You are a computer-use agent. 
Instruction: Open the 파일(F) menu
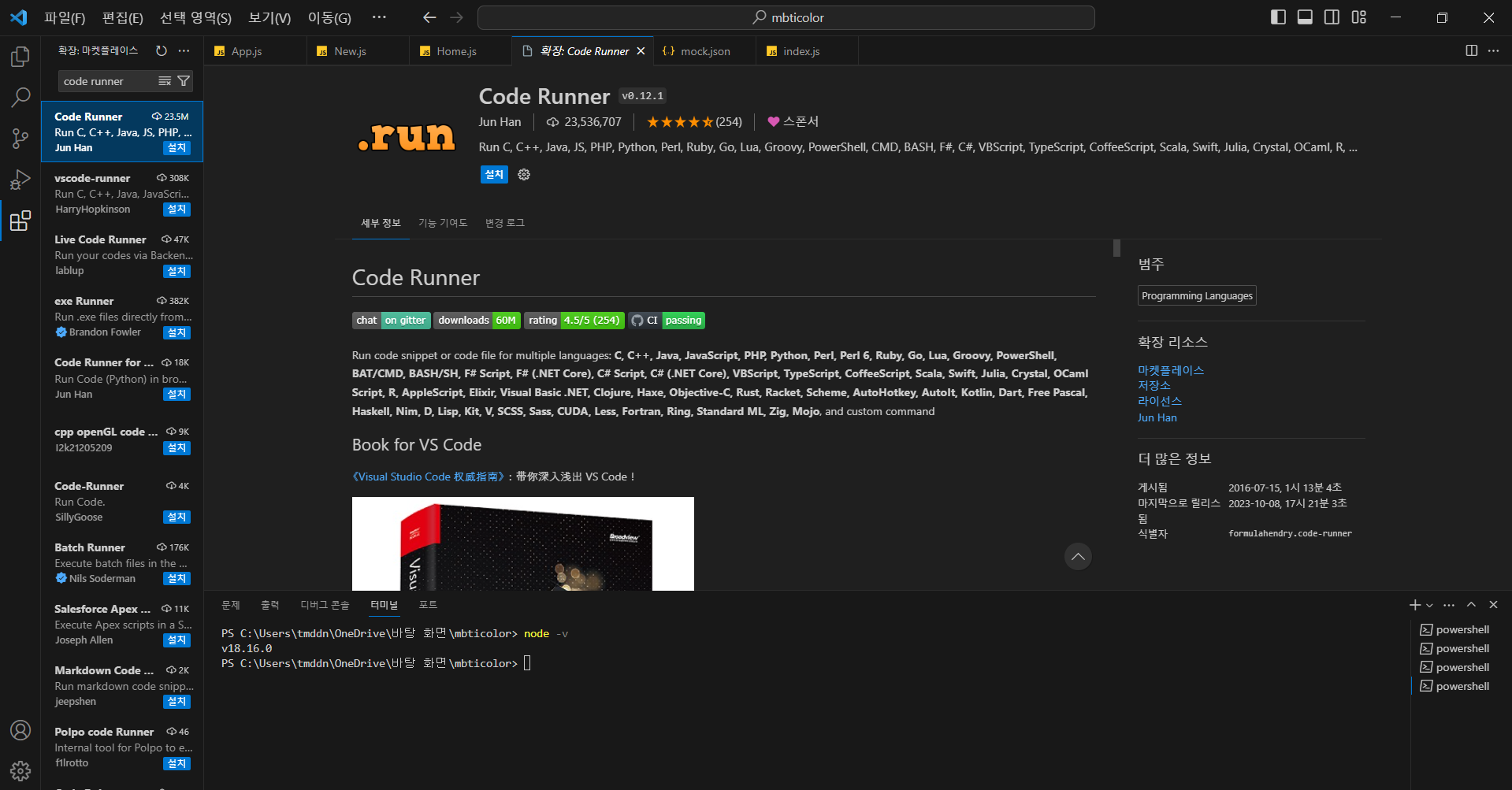65,17
